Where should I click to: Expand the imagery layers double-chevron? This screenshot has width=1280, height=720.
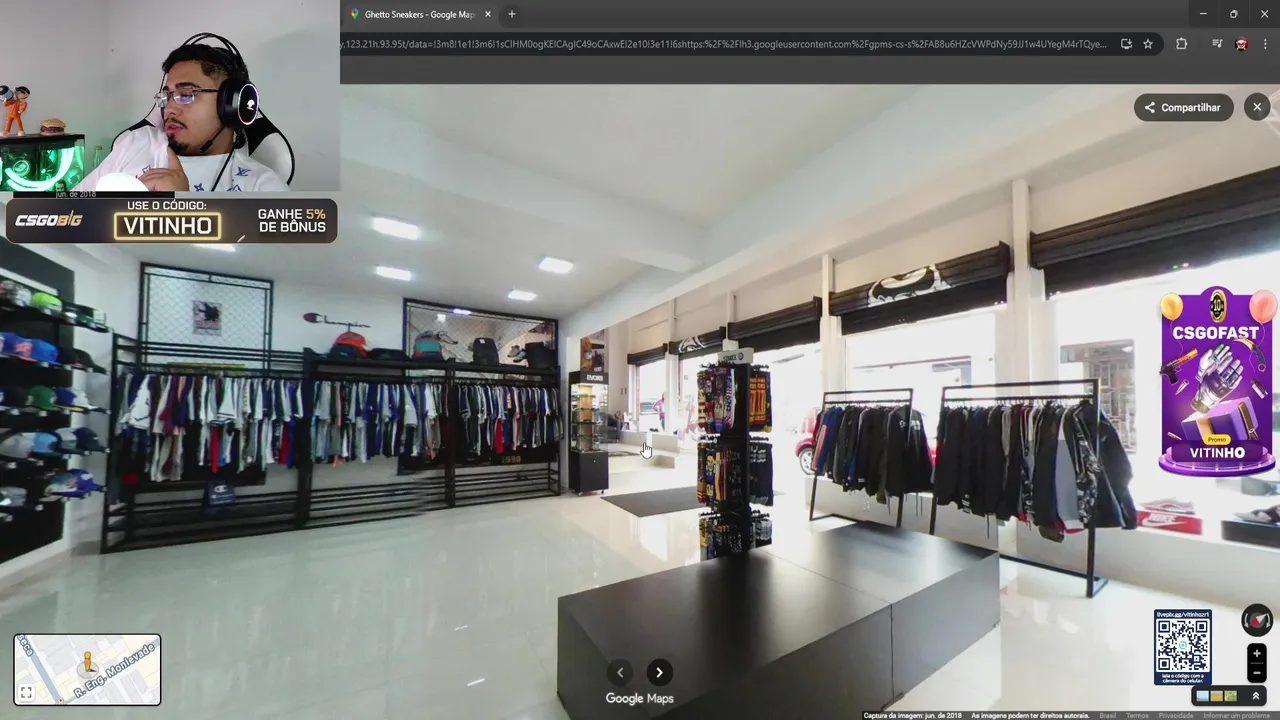coord(1256,696)
